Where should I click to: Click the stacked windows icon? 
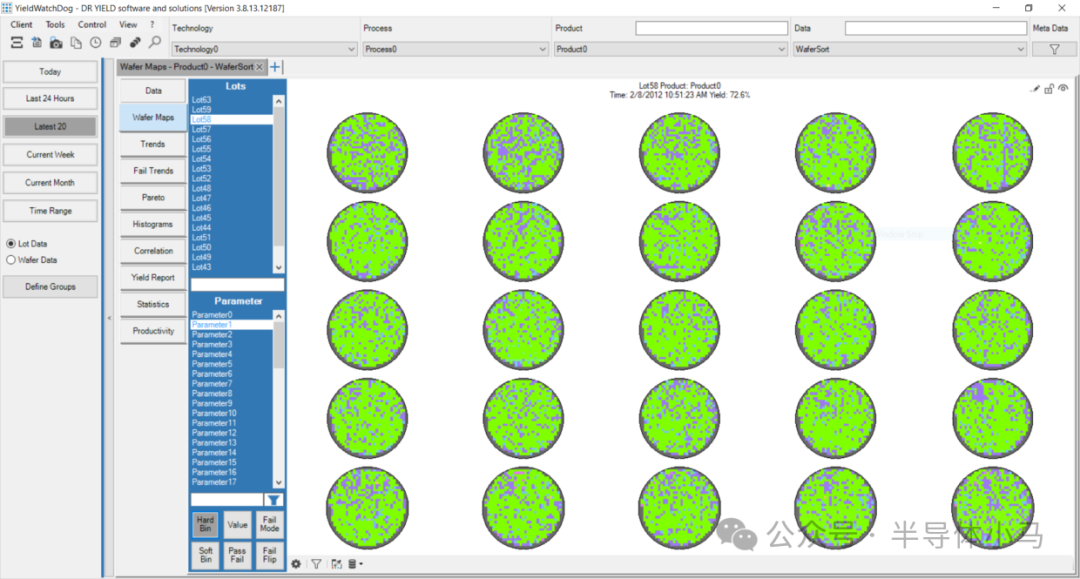pyautogui.click(x=116, y=43)
